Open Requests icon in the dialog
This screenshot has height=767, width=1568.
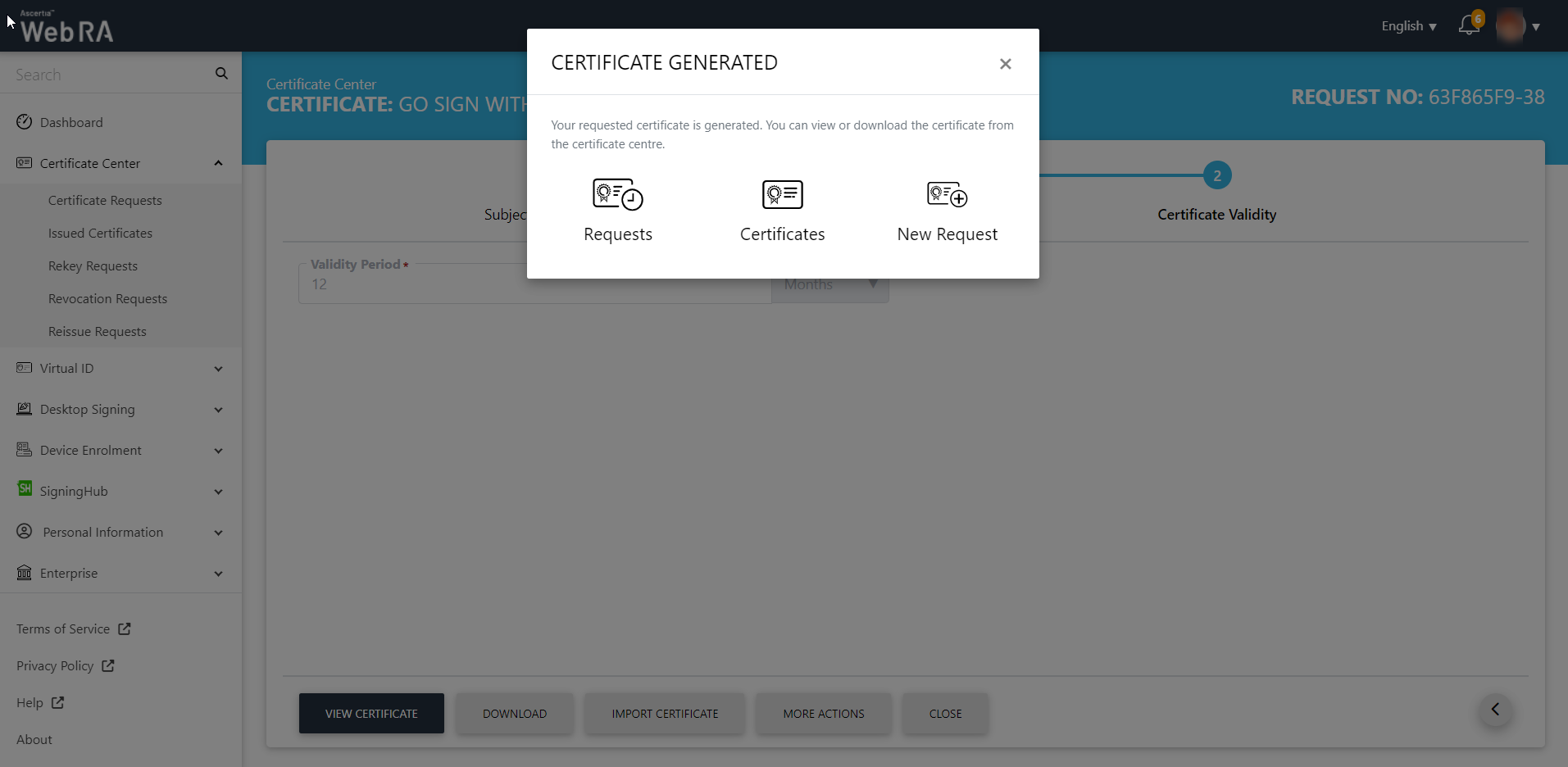click(617, 195)
